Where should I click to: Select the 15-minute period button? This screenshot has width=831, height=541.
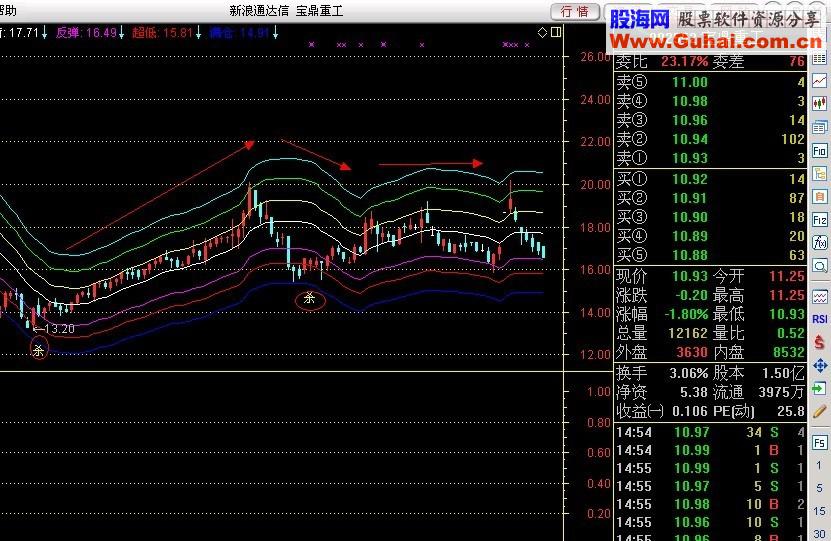pos(819,511)
